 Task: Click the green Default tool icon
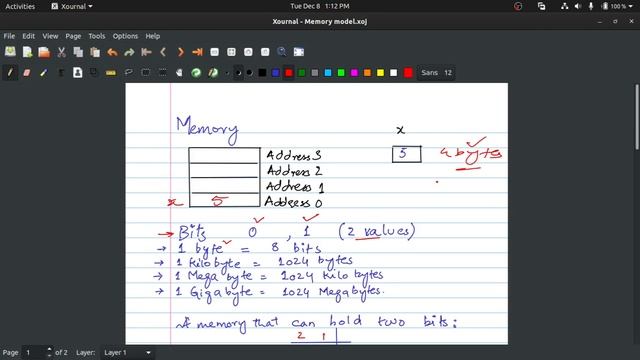coord(196,73)
